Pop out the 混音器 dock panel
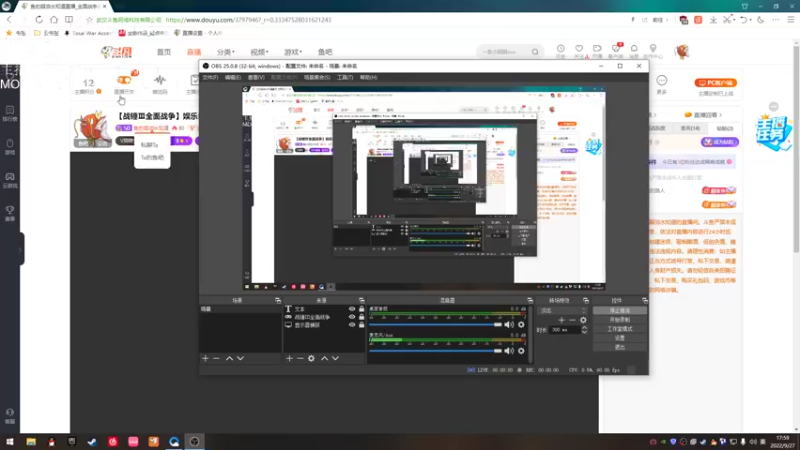Viewport: 800px width, 450px height. click(530, 301)
